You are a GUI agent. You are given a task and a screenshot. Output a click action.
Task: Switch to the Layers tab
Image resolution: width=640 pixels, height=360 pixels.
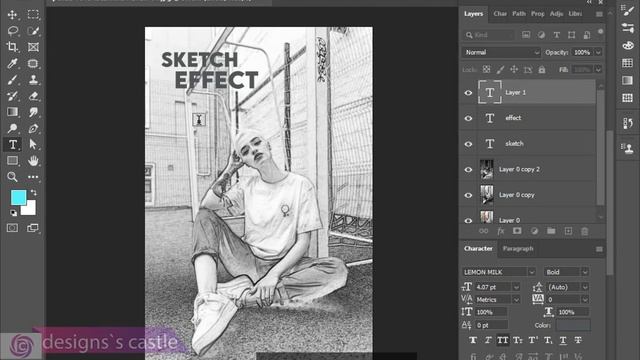(473, 14)
